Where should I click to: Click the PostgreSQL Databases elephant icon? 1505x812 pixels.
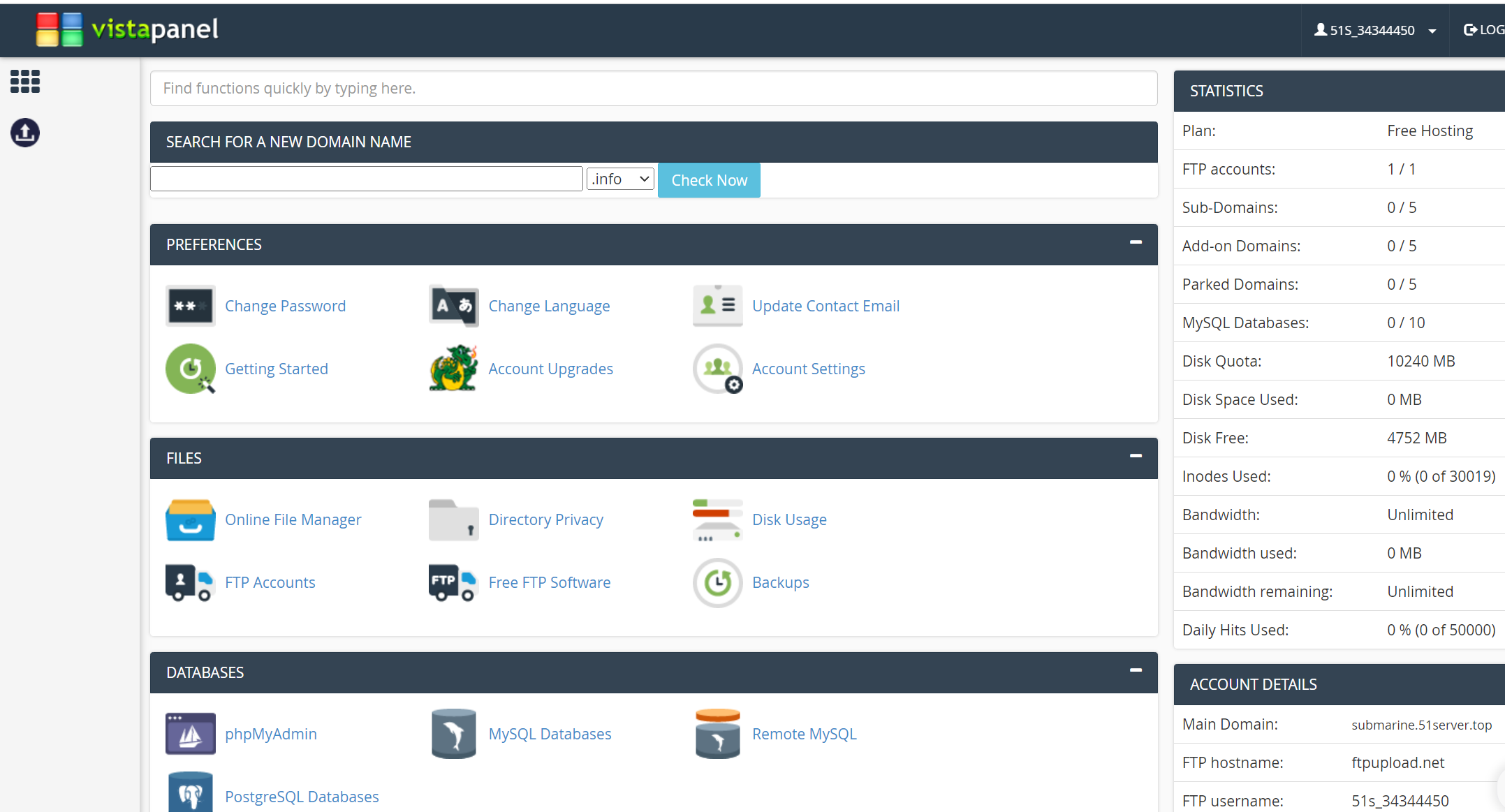pyautogui.click(x=190, y=794)
